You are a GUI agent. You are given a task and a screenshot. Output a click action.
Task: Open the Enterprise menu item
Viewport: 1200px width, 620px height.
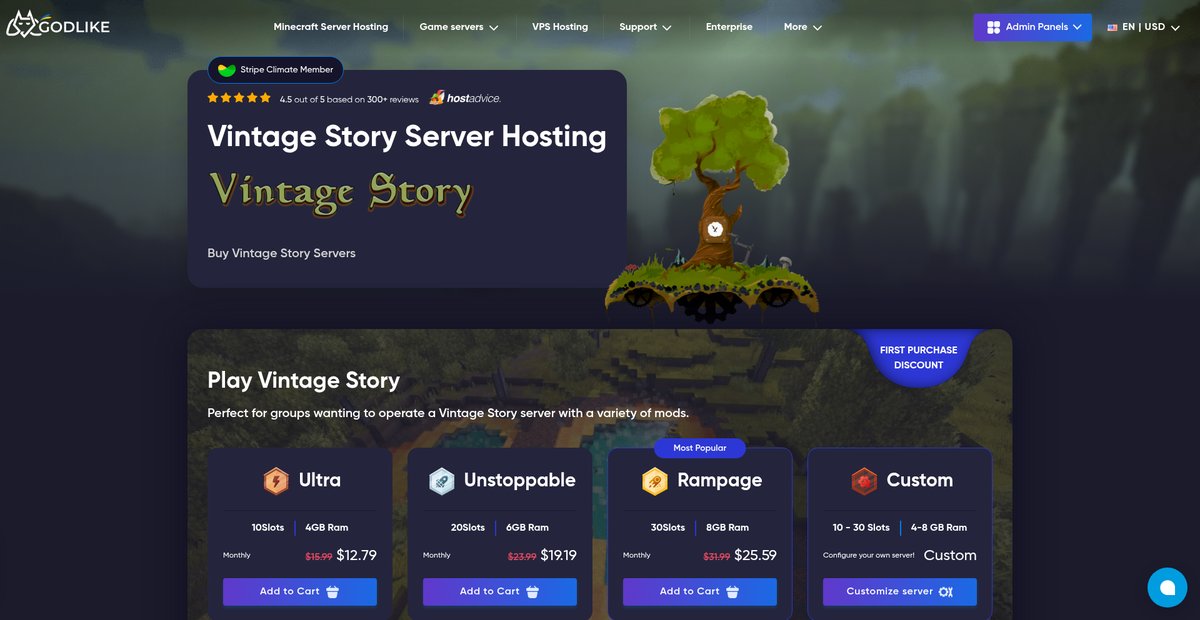coord(729,27)
